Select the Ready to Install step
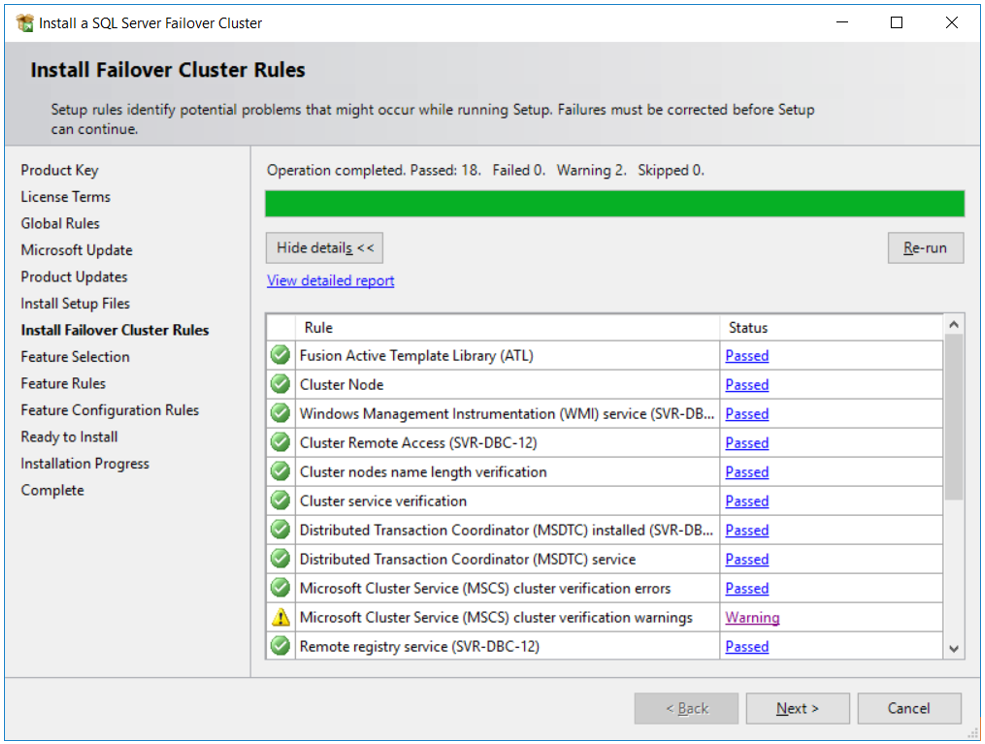 [x=69, y=437]
